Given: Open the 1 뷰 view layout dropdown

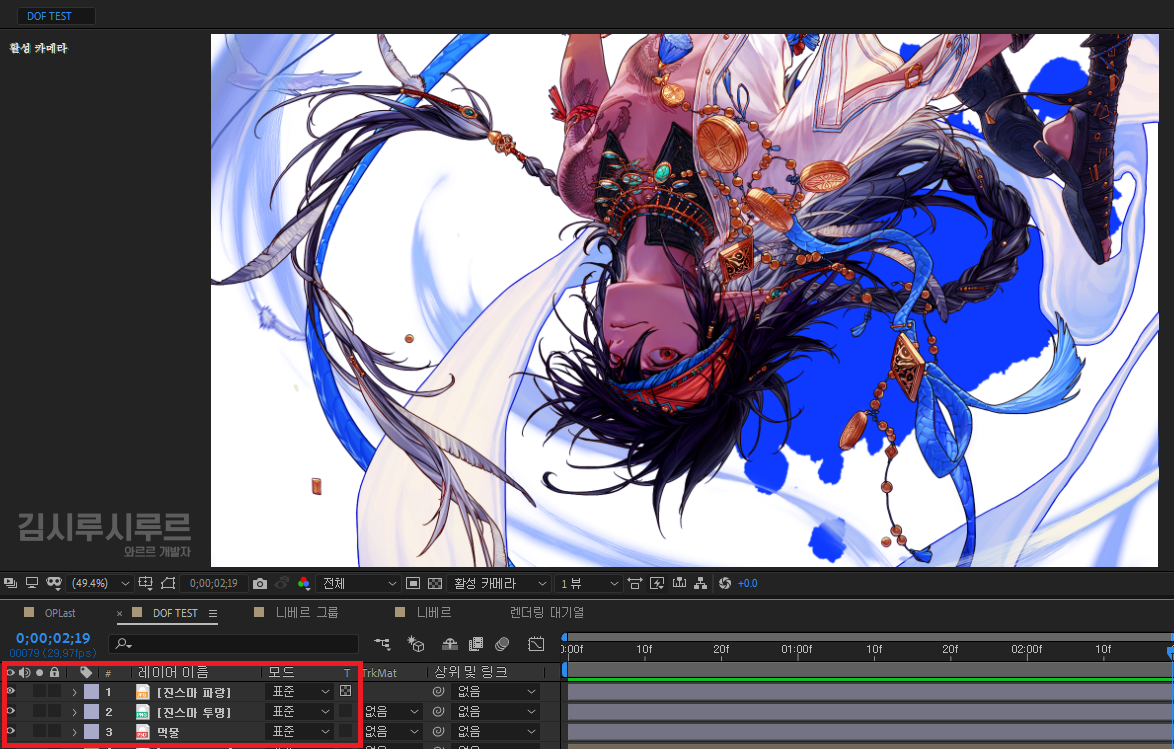Looking at the screenshot, I should pyautogui.click(x=589, y=583).
